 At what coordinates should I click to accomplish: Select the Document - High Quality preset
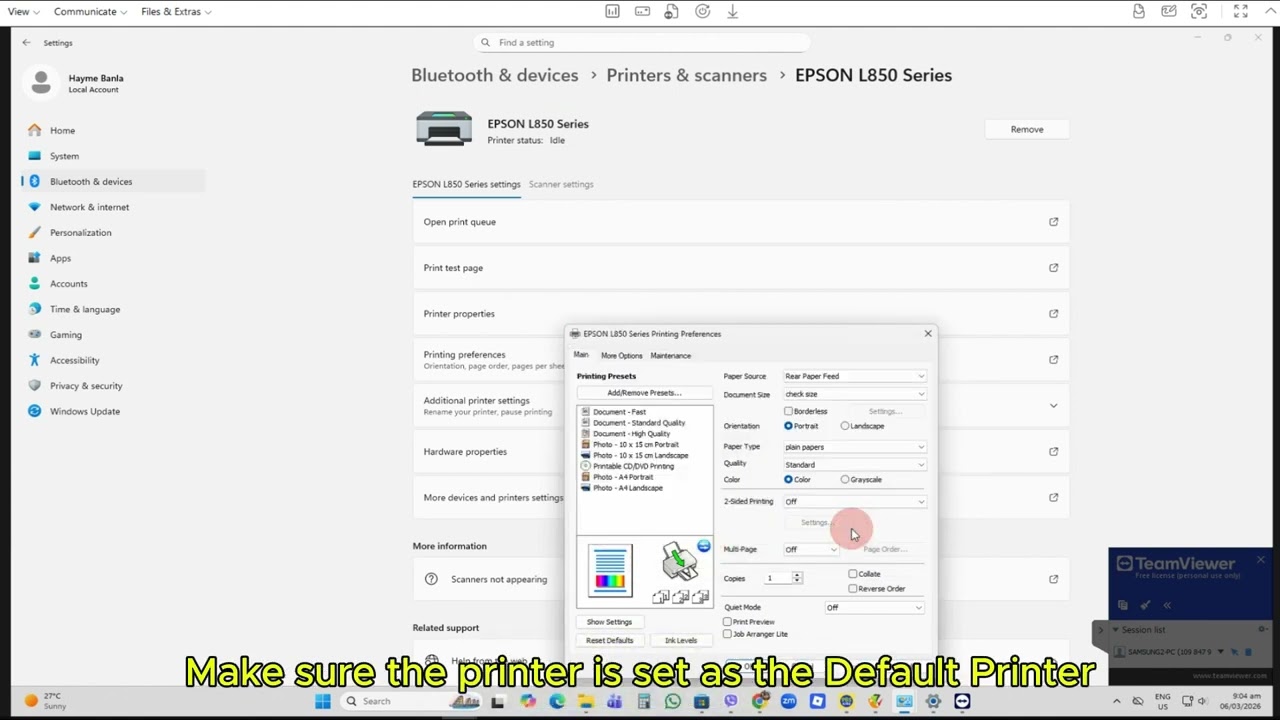[x=631, y=434]
